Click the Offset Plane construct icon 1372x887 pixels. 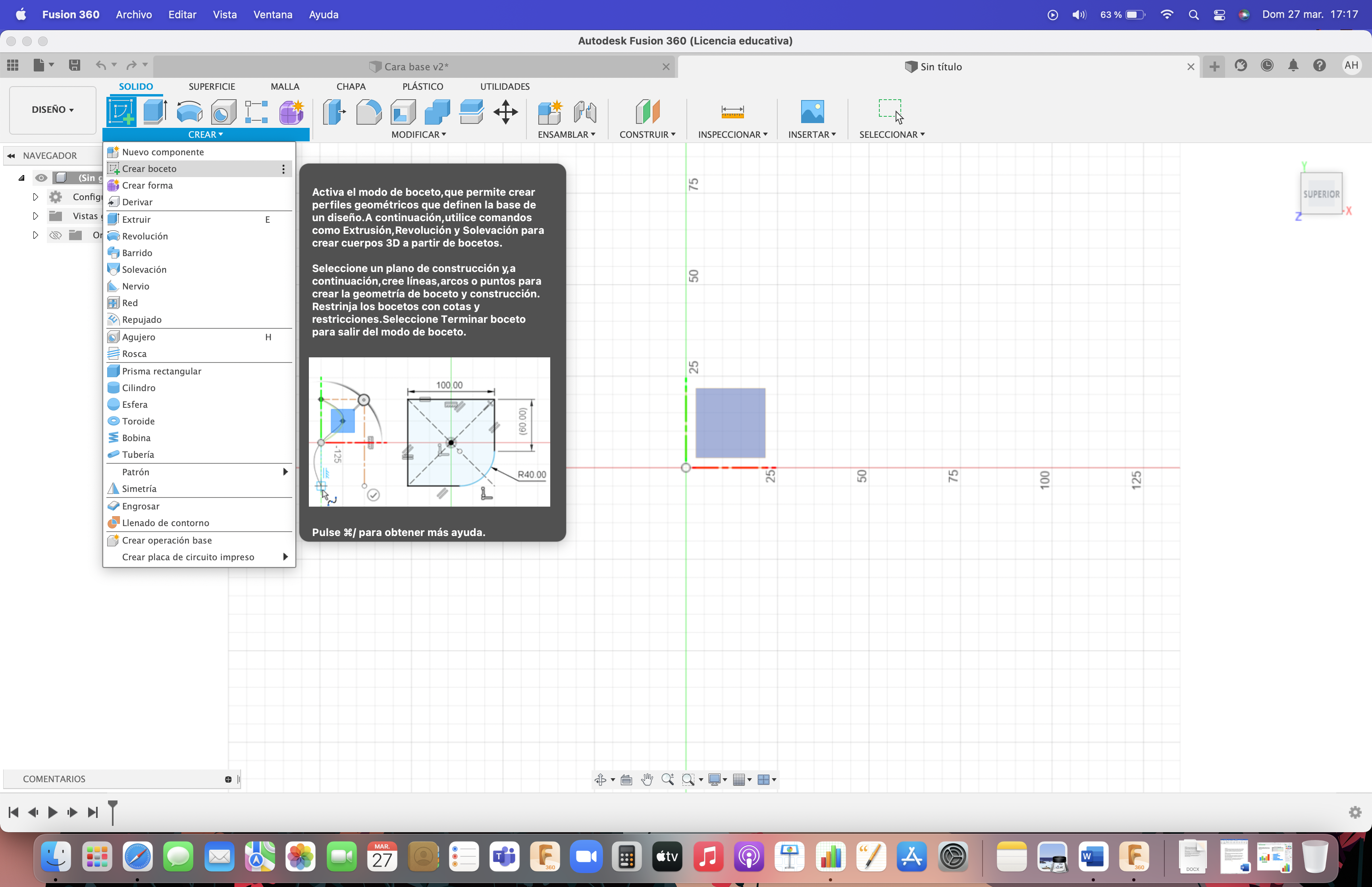pyautogui.click(x=648, y=111)
